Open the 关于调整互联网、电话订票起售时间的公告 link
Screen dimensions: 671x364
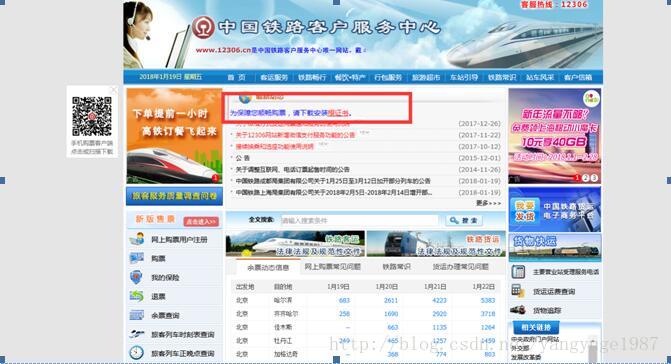pyautogui.click(x=293, y=169)
